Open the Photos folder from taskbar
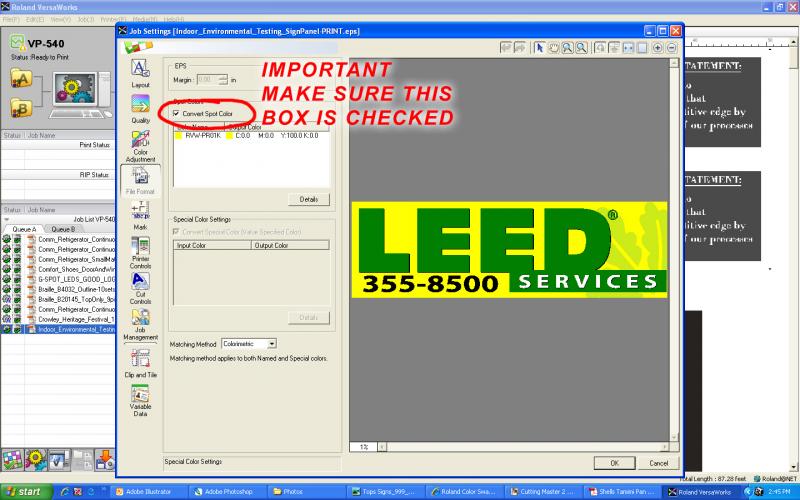800x500 pixels. click(x=306, y=492)
